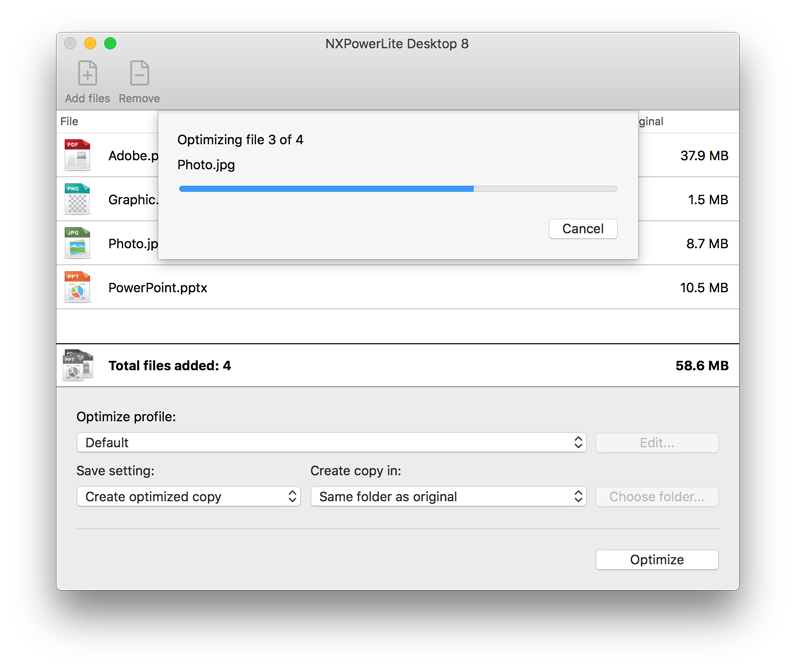Click the green zoom window button
Screen dimensions: 795x670
point(110,43)
